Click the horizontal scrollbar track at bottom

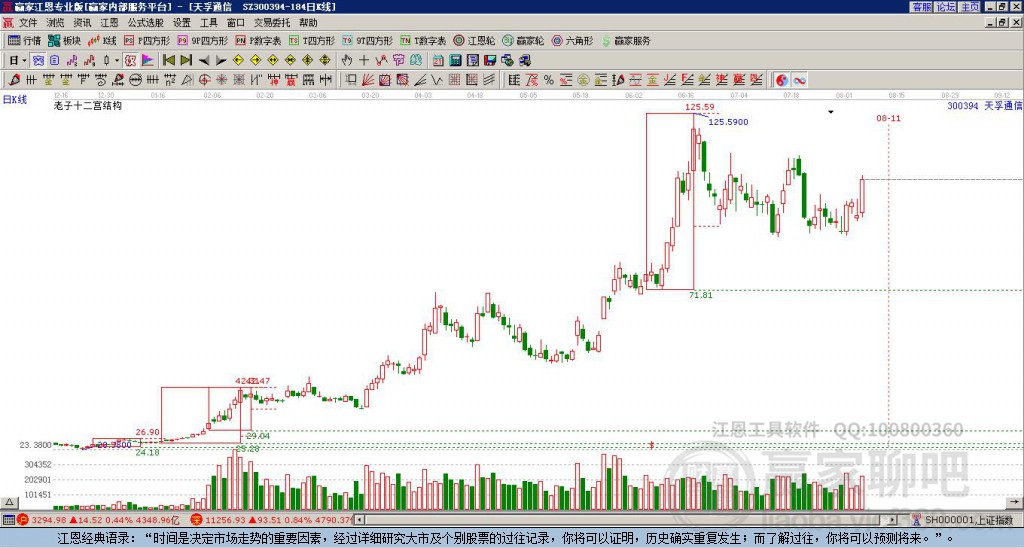coord(627,520)
